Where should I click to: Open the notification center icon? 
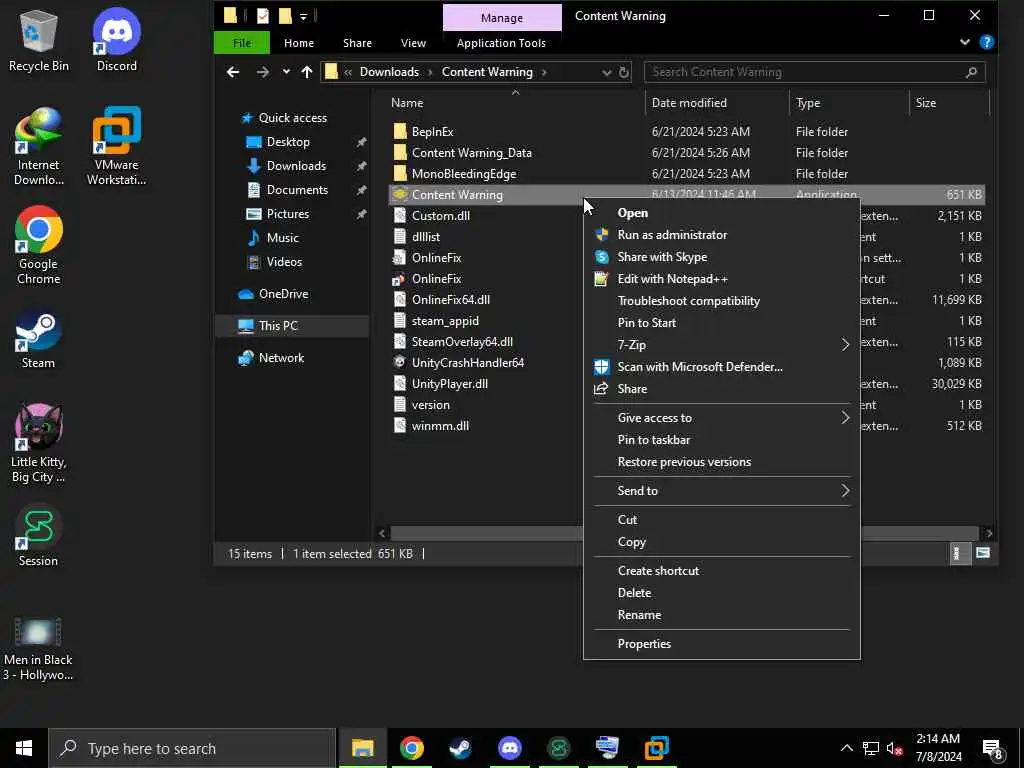click(992, 749)
